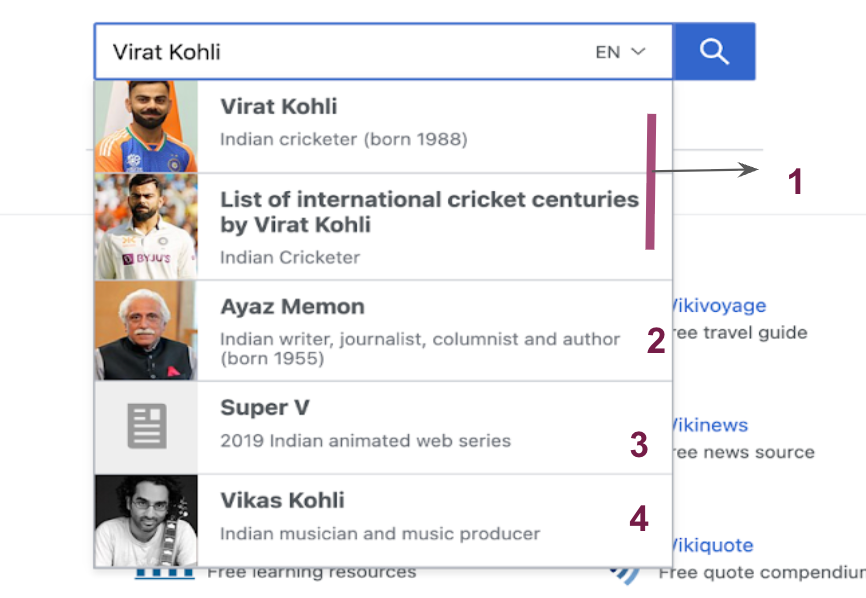Viewport: 866px width, 598px height.
Task: Open the Wikinews link
Action: [710, 425]
